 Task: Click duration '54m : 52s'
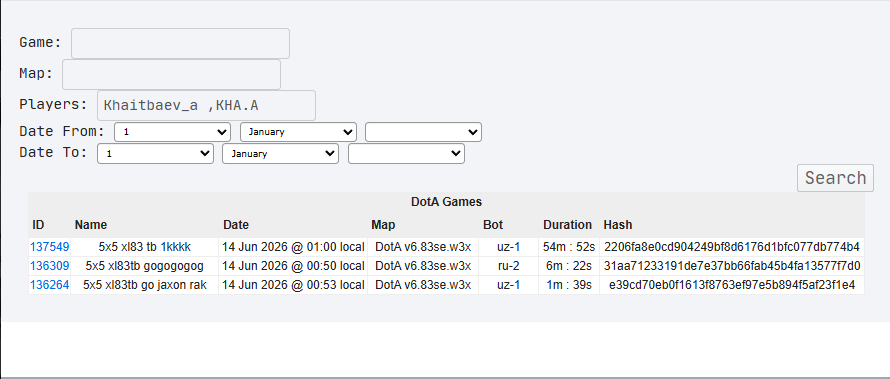(x=569, y=247)
